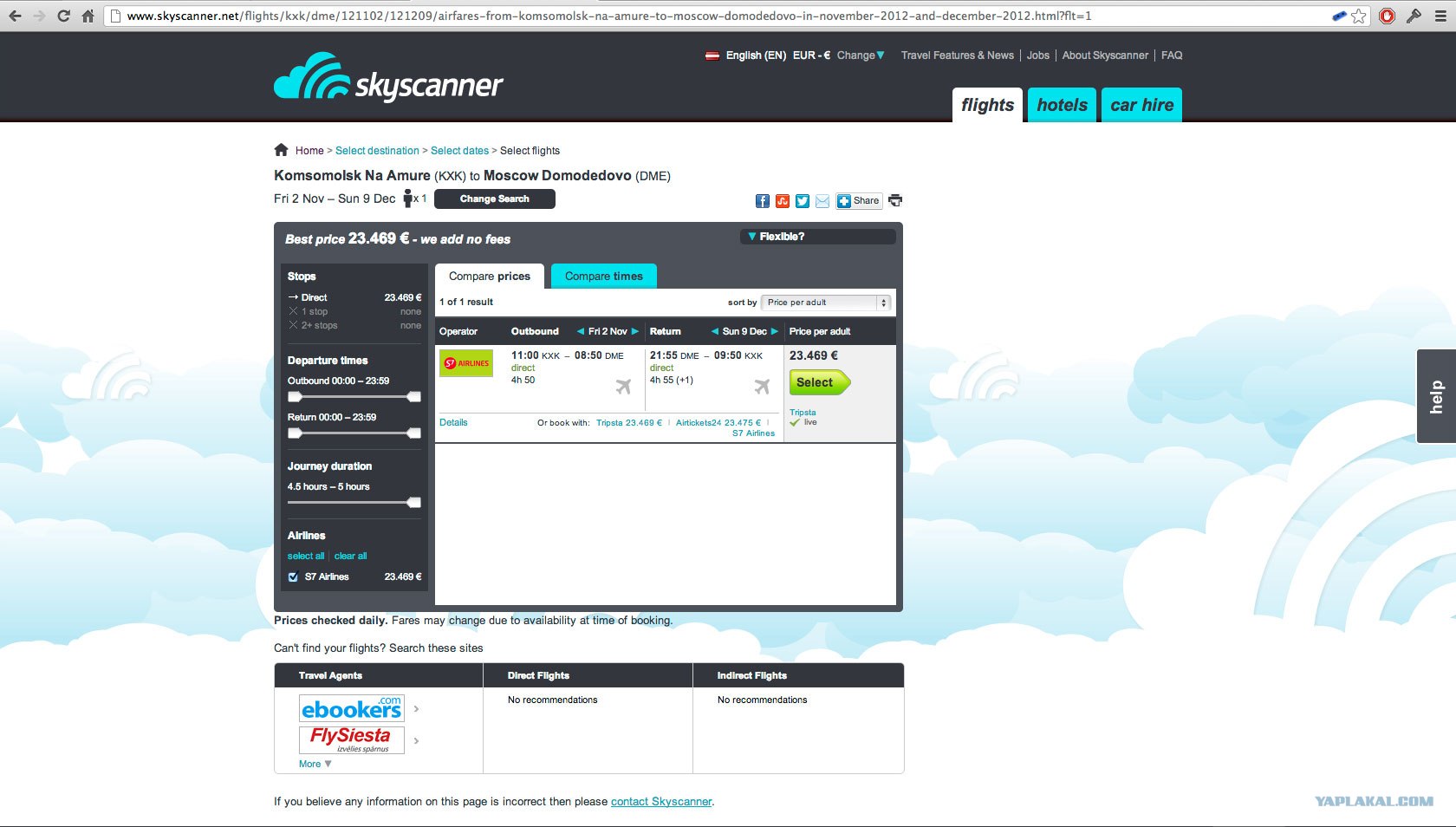Send the search by email envelope icon
Viewport: 1456px width, 827px height.
tap(822, 201)
